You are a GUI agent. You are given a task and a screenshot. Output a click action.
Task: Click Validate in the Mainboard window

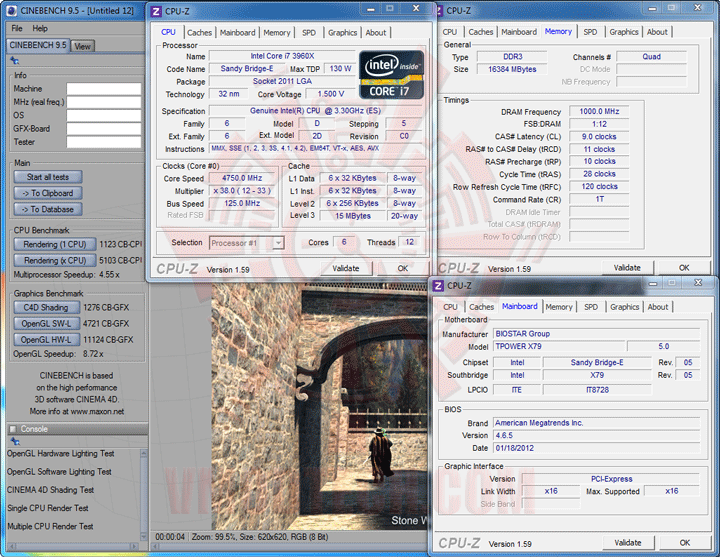point(627,542)
